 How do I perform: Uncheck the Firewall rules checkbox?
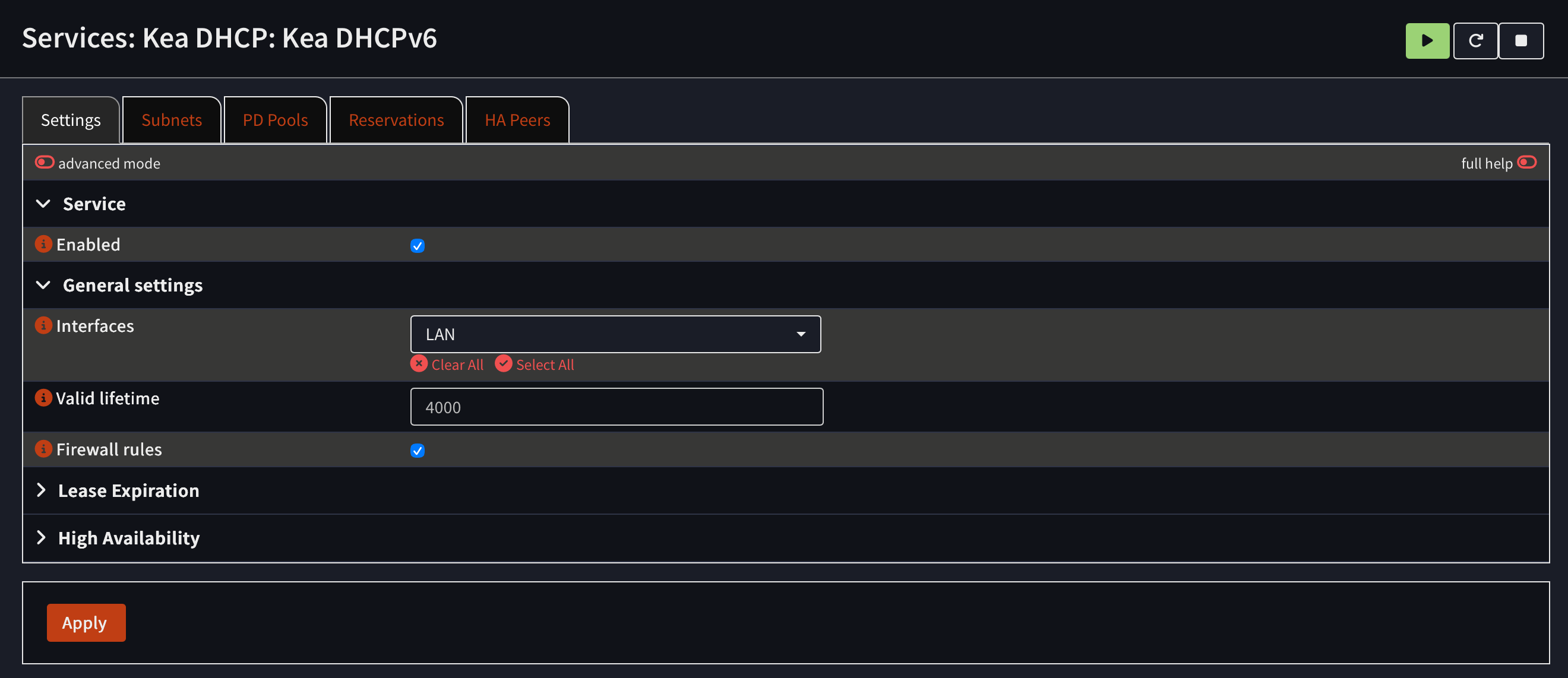[x=418, y=451]
